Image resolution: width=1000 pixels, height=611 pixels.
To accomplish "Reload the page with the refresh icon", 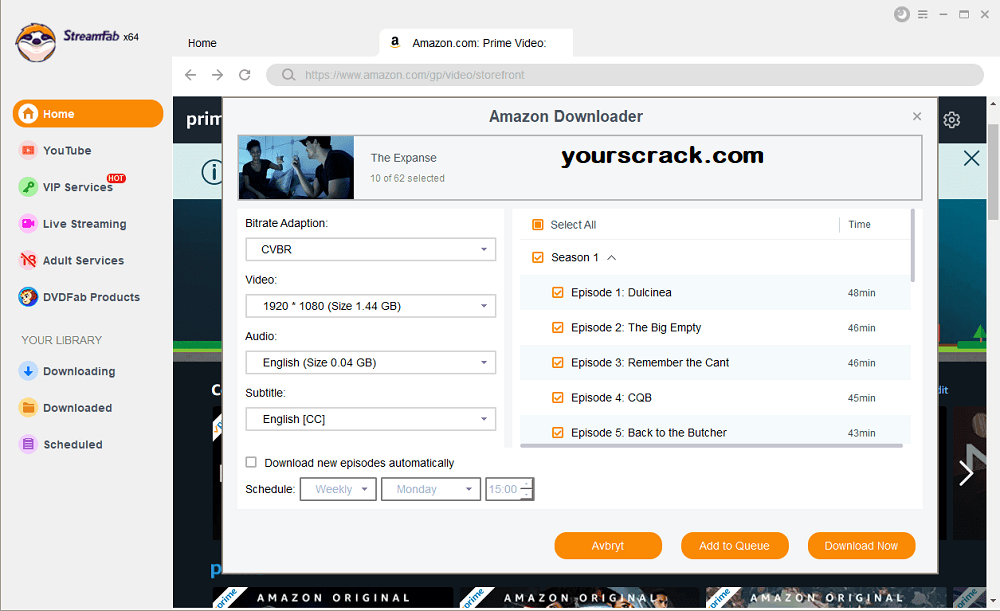I will point(245,75).
